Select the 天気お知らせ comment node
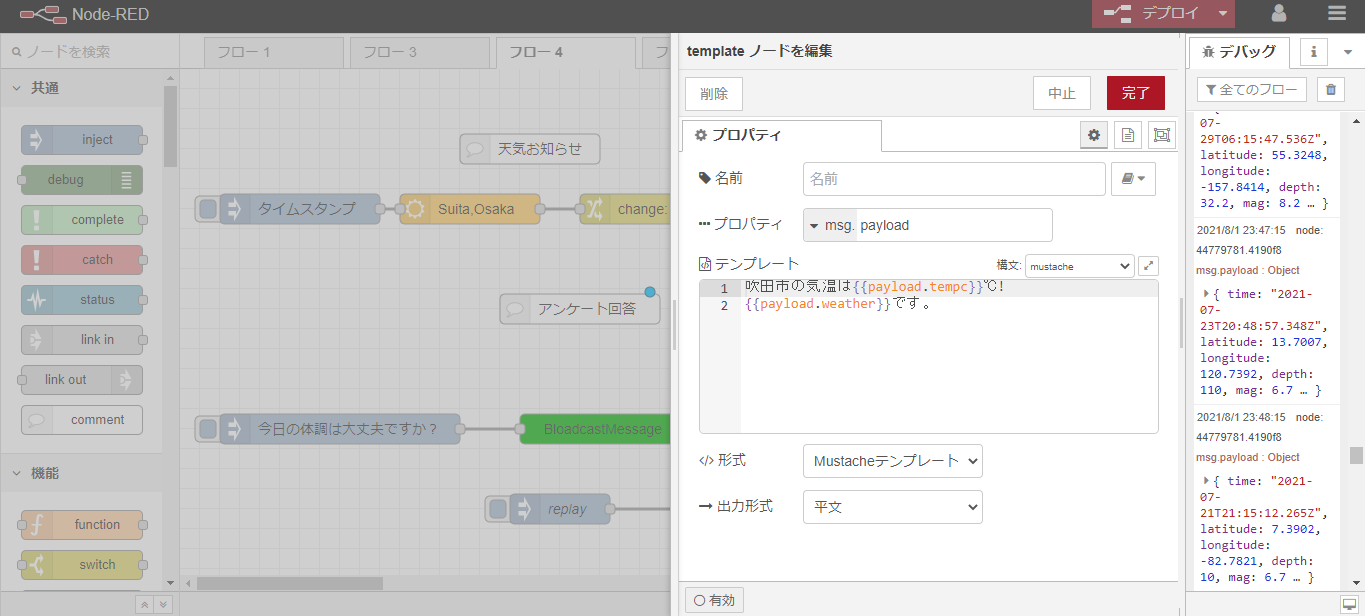 tap(530, 149)
